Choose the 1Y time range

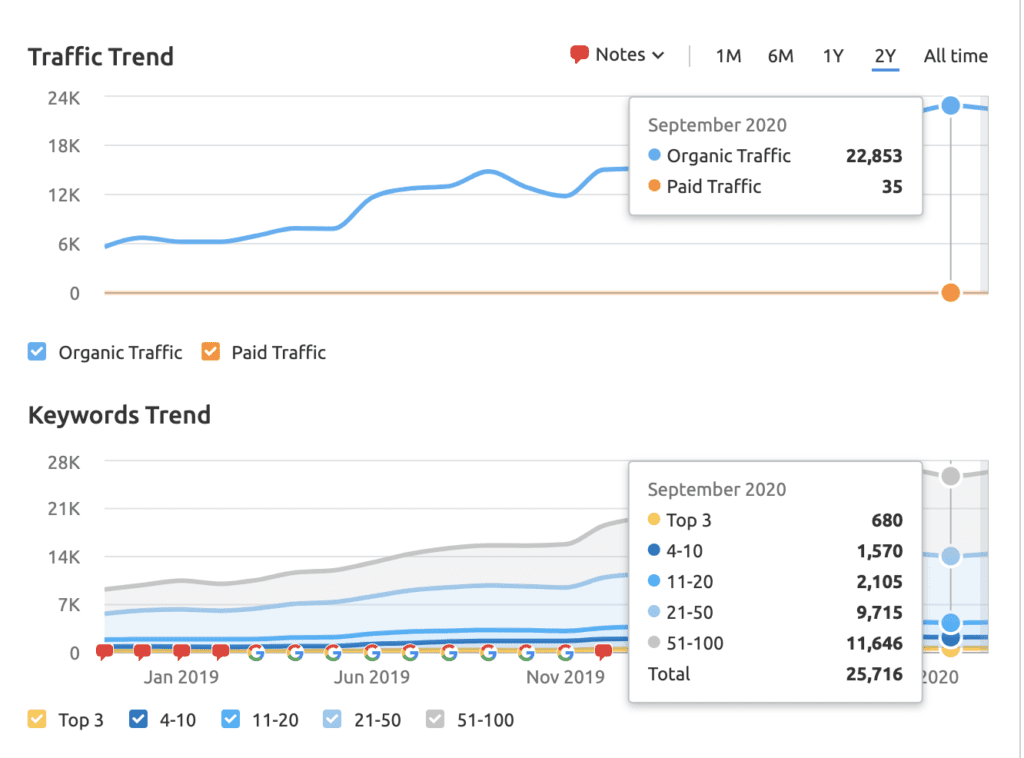point(833,56)
